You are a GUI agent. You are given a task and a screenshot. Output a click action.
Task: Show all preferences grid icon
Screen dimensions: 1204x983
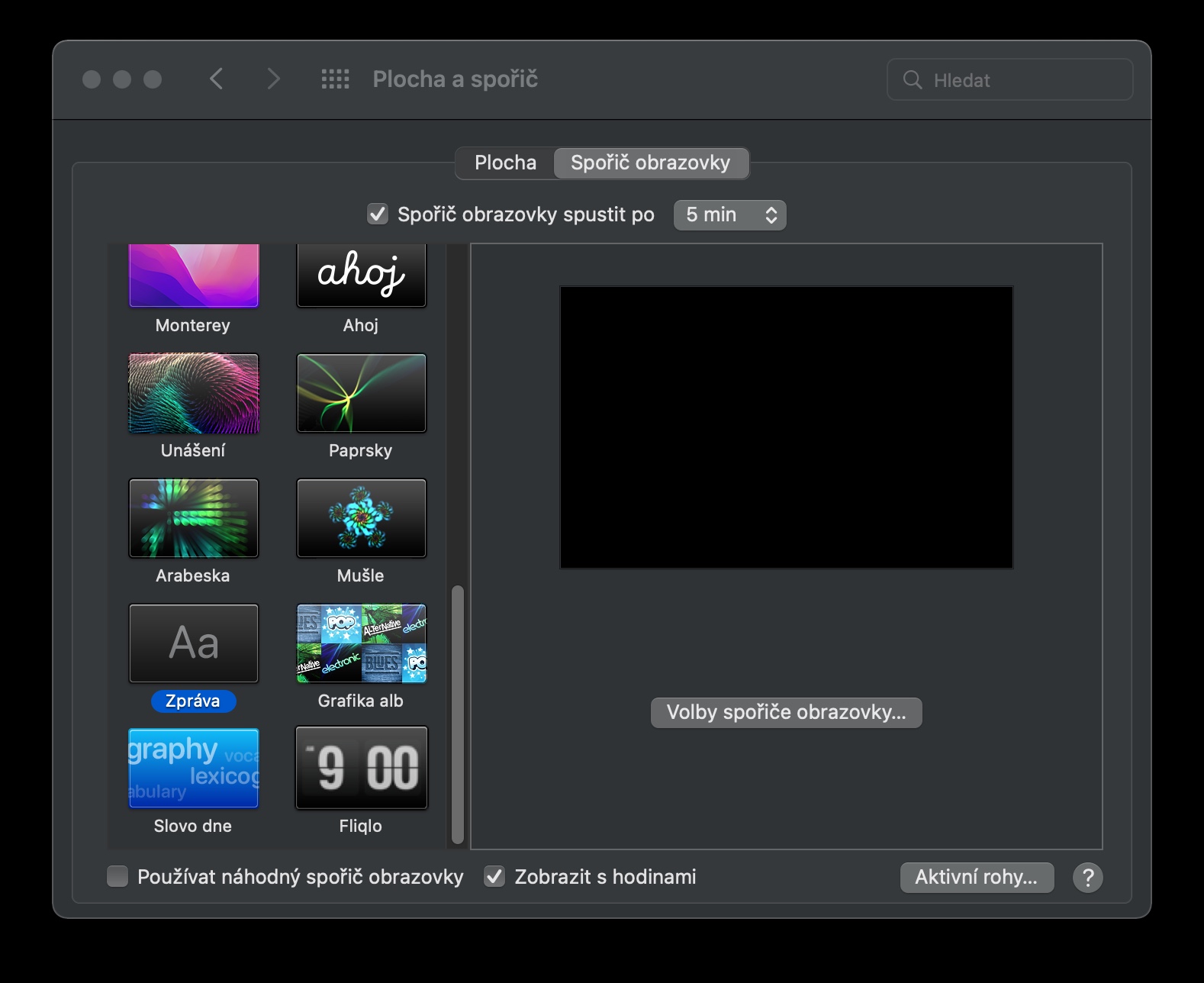pos(335,79)
